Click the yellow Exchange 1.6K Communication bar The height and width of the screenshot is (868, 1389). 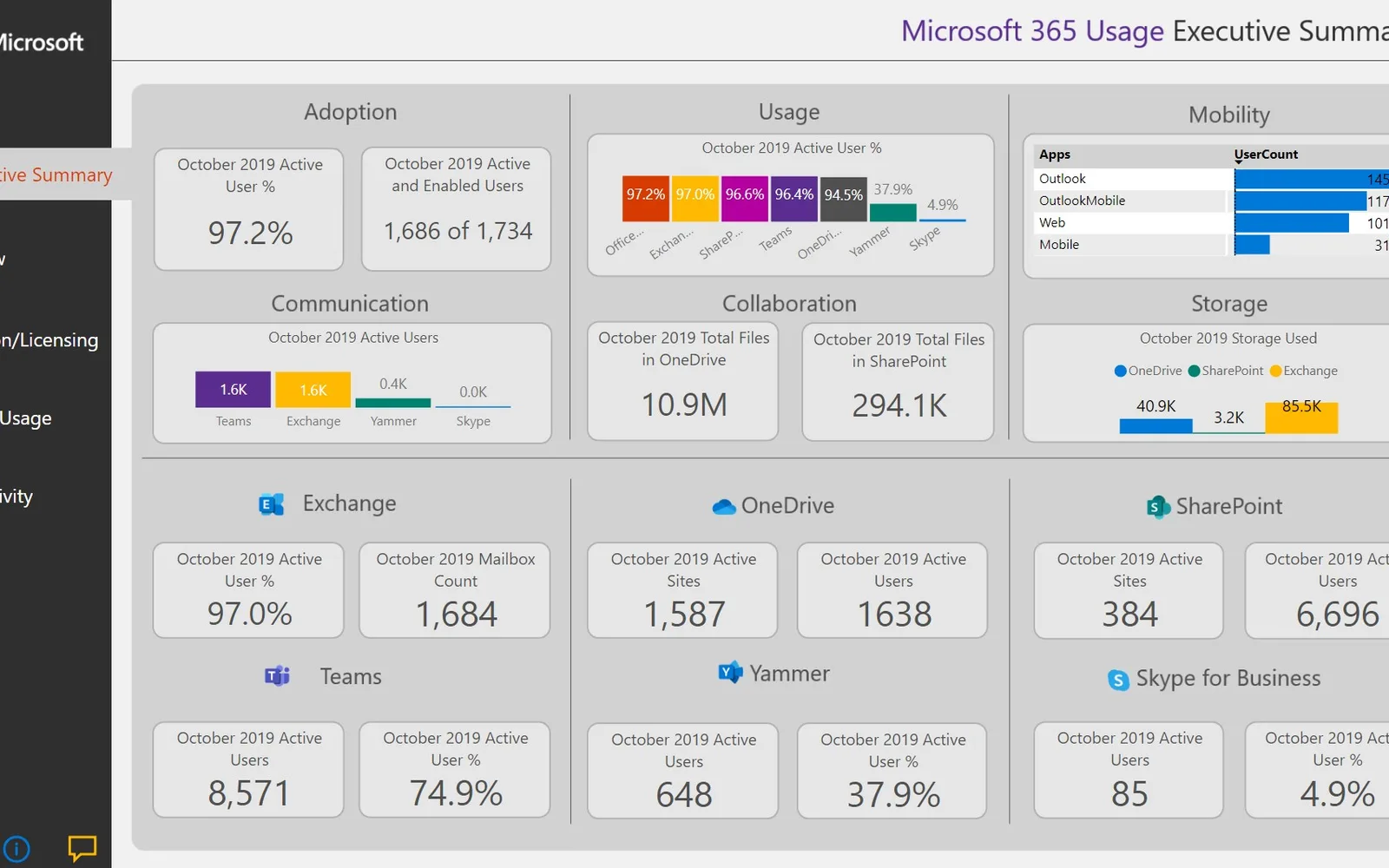(x=313, y=390)
